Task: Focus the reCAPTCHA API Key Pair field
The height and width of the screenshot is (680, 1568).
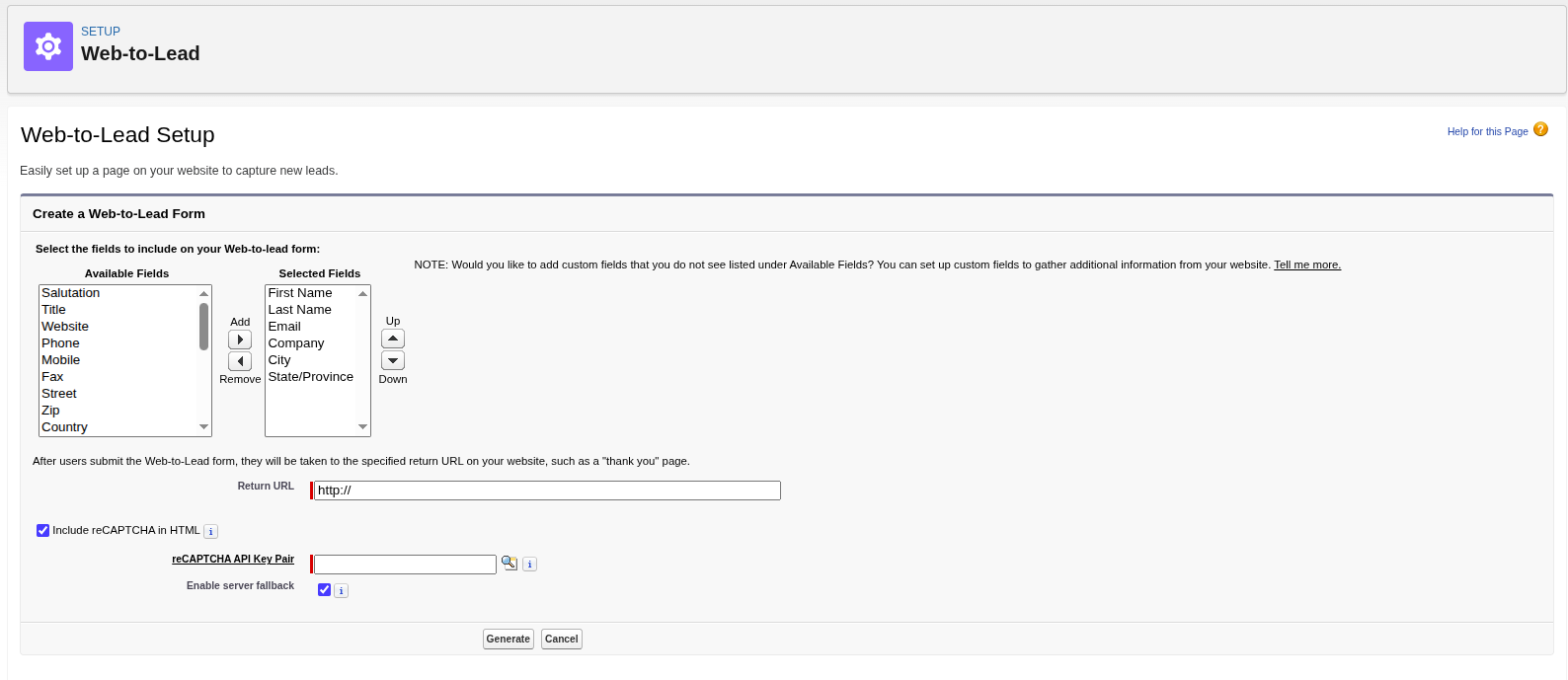Action: 405,565
